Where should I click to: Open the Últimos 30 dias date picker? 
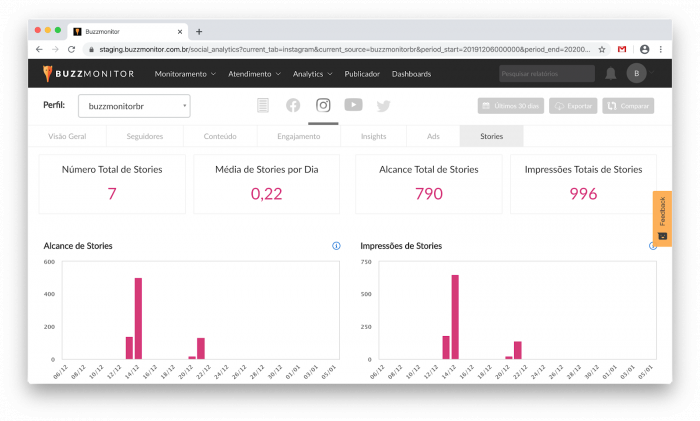pyautogui.click(x=511, y=106)
